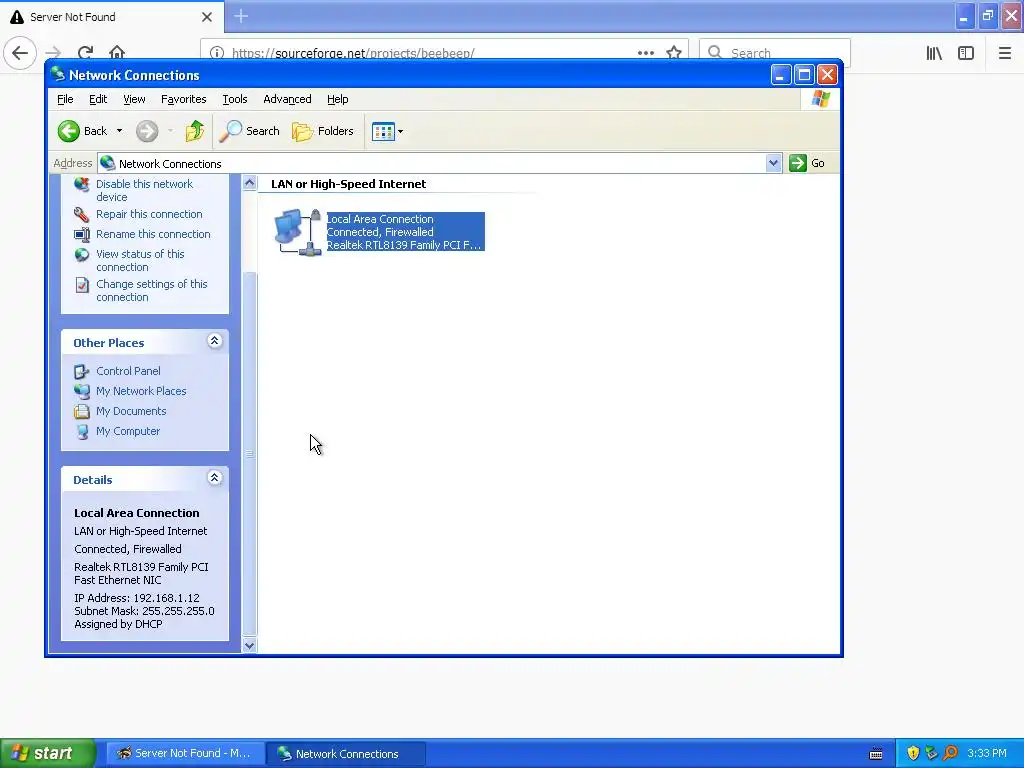Screen dimensions: 1024x768
Task: Click the My Network Places icon
Action: (x=82, y=391)
